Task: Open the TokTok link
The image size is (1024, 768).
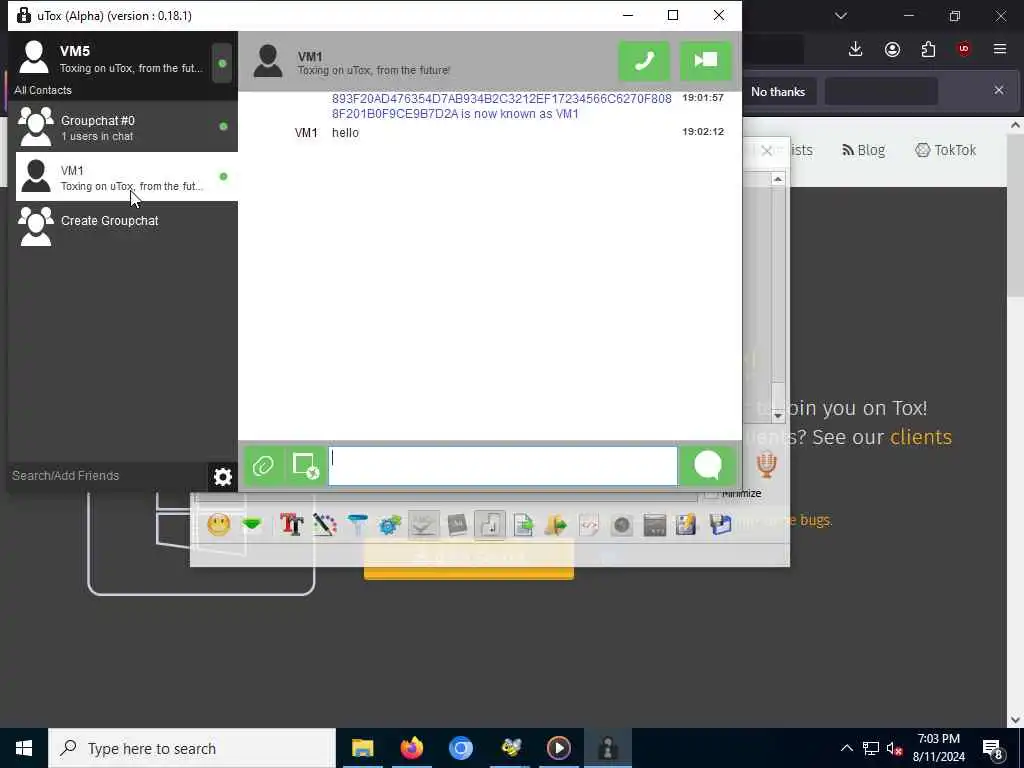Action: click(x=946, y=150)
